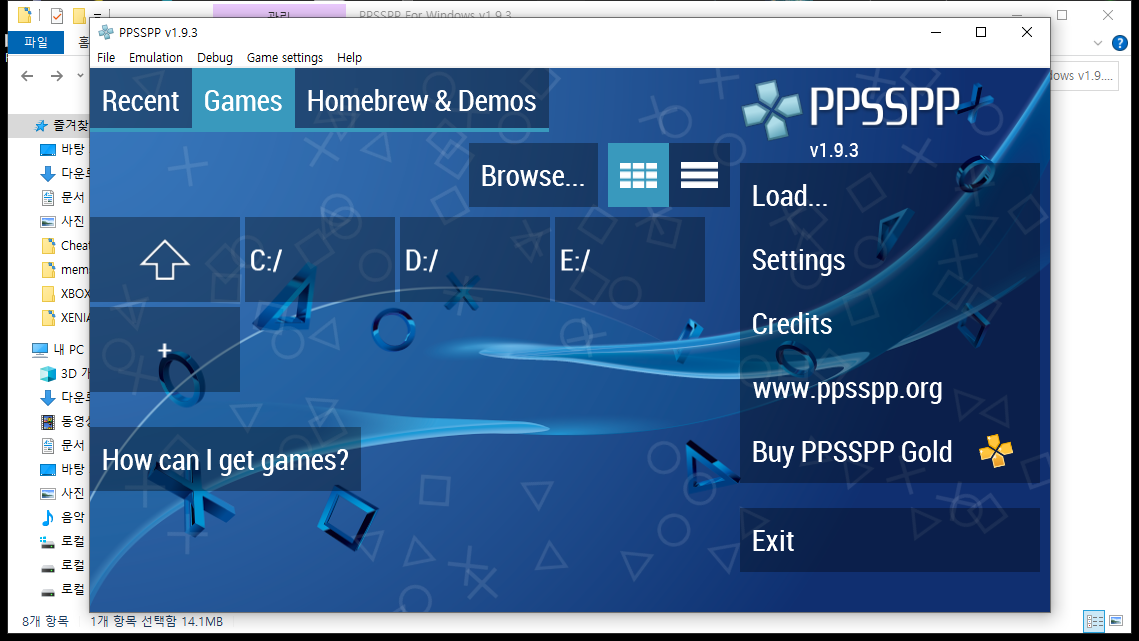Click the PPSSPP Gold icon
Screen dimensions: 1139x641
995,451
